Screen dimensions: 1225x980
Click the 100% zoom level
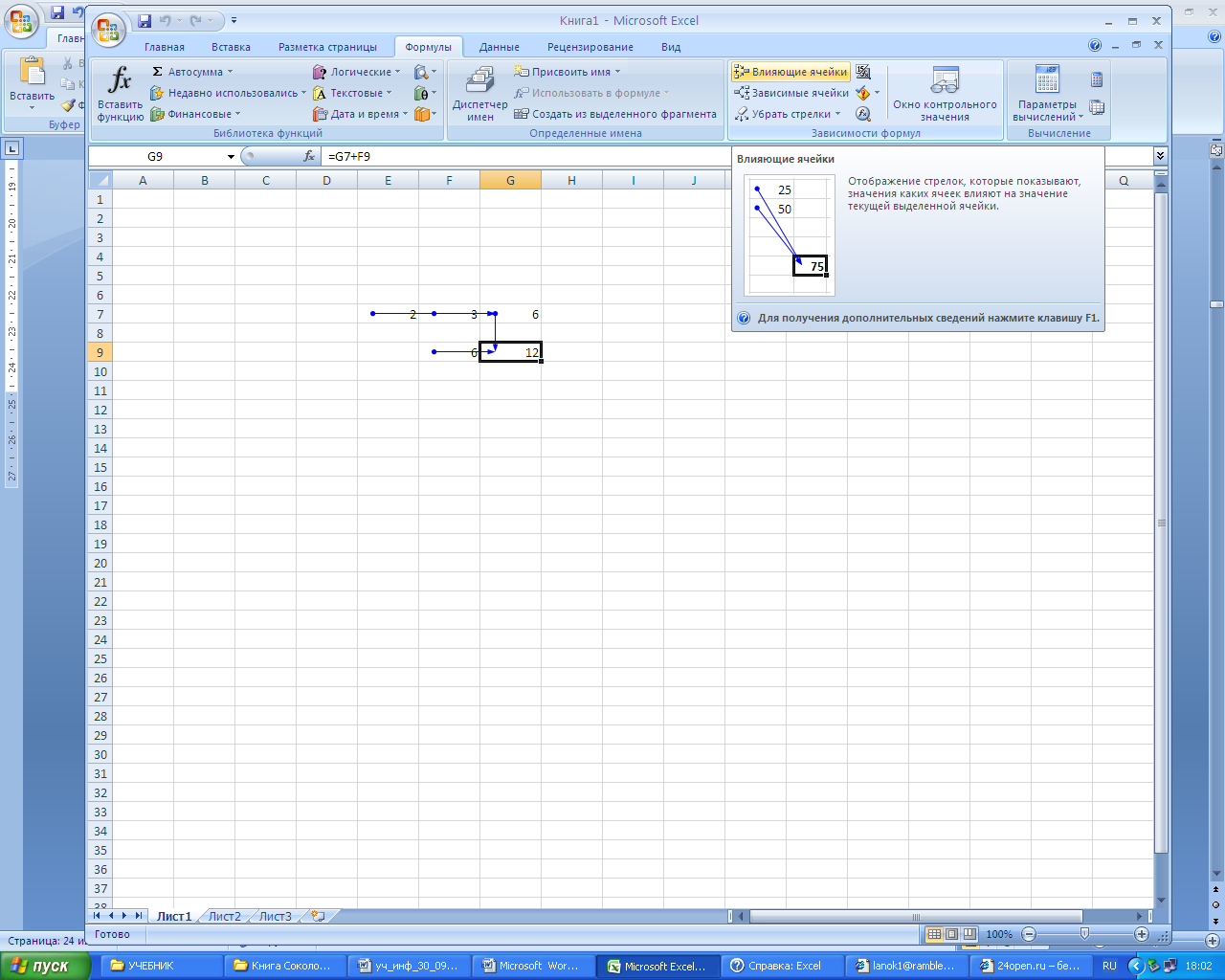pyautogui.click(x=999, y=934)
